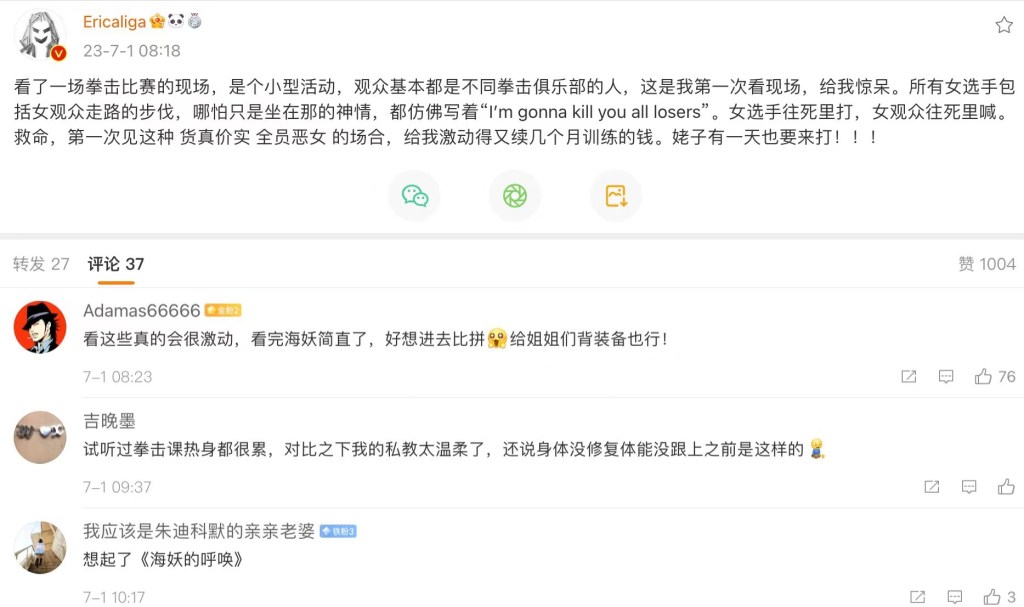Click the Ericaliga author avatar
The image size is (1024, 607).
pos(40,36)
